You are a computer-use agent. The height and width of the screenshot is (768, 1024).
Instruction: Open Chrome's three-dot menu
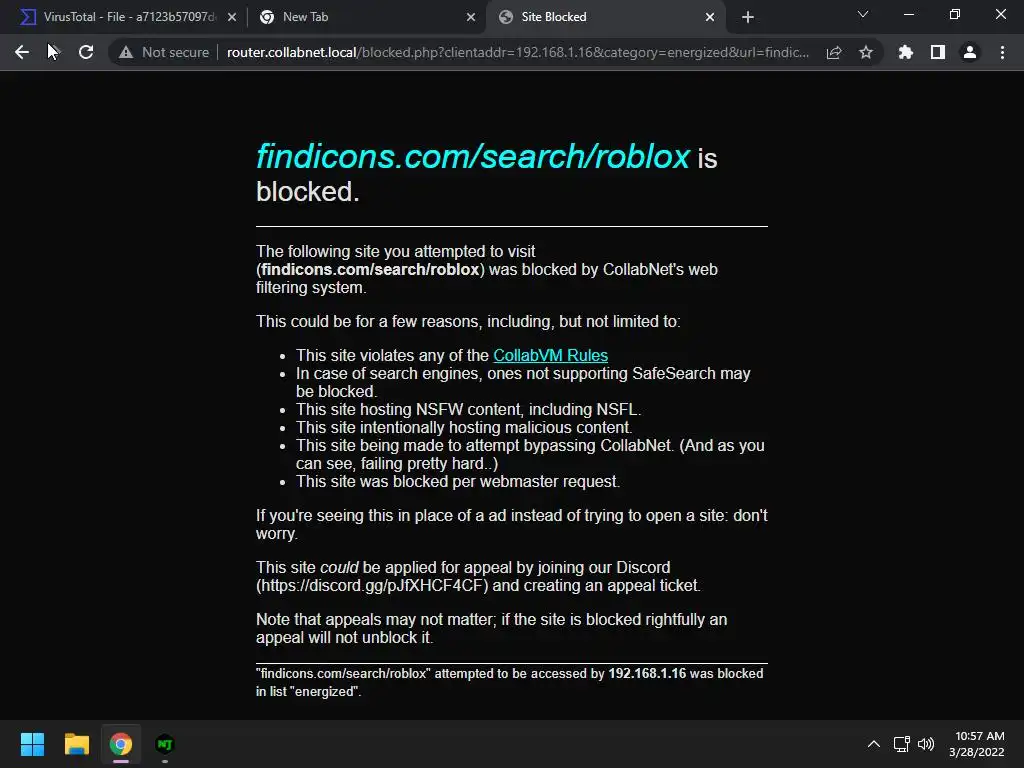tap(1002, 52)
